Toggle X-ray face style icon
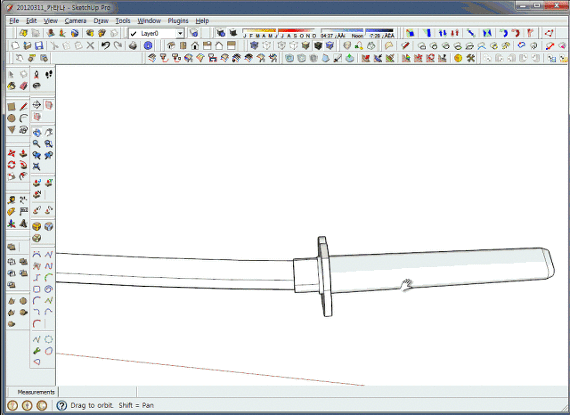 pos(254,45)
